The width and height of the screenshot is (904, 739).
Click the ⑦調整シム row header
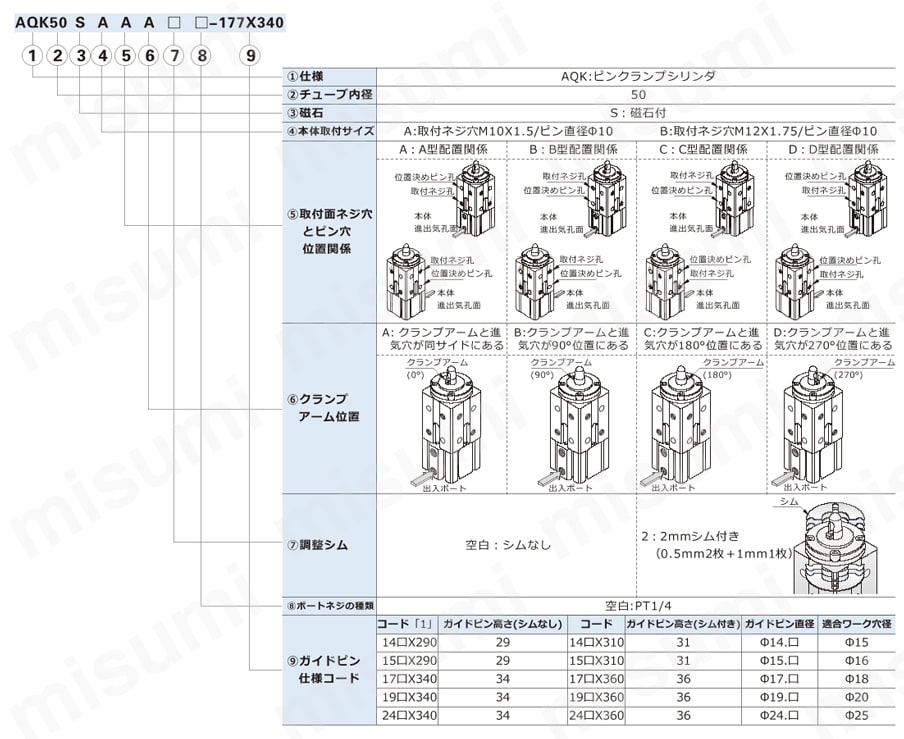click(329, 545)
